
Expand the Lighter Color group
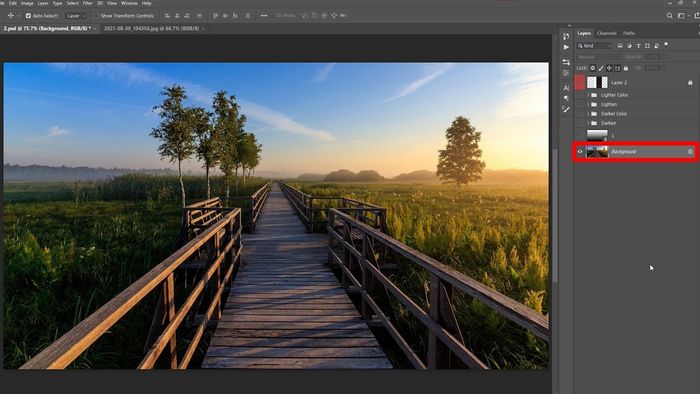(x=588, y=95)
